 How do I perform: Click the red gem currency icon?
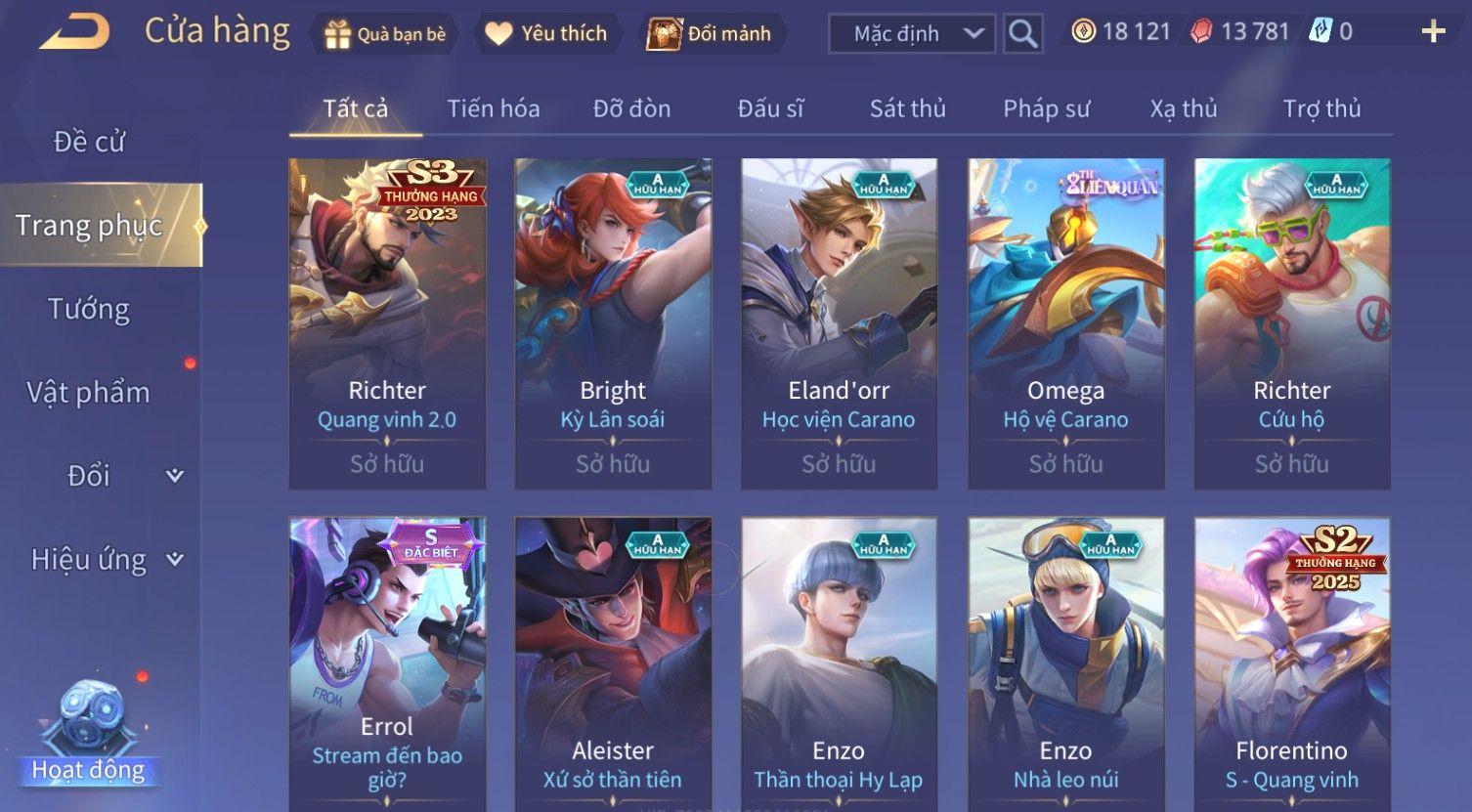click(x=1201, y=32)
